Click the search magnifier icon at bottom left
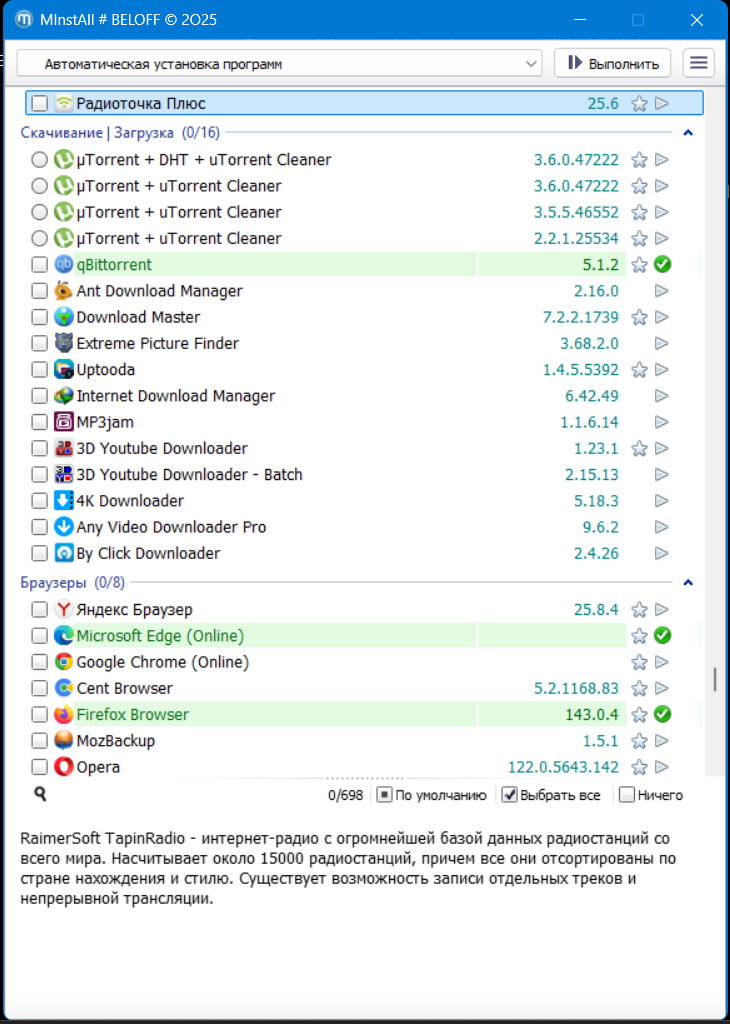The image size is (730, 1024). (x=40, y=794)
